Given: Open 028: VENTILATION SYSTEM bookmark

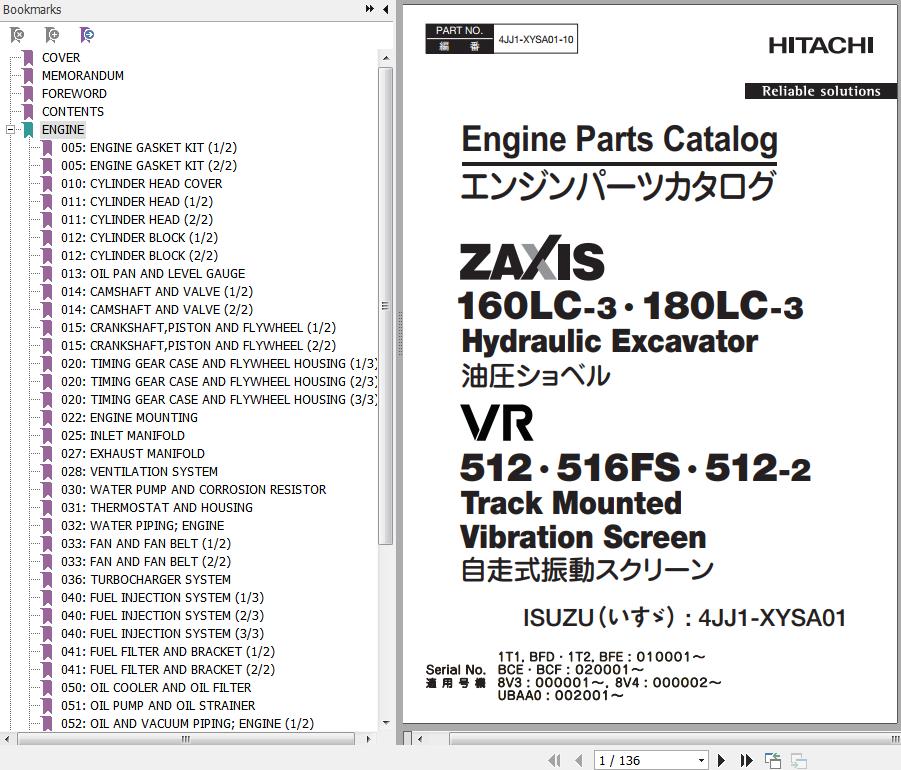Looking at the screenshot, I should click(x=139, y=471).
